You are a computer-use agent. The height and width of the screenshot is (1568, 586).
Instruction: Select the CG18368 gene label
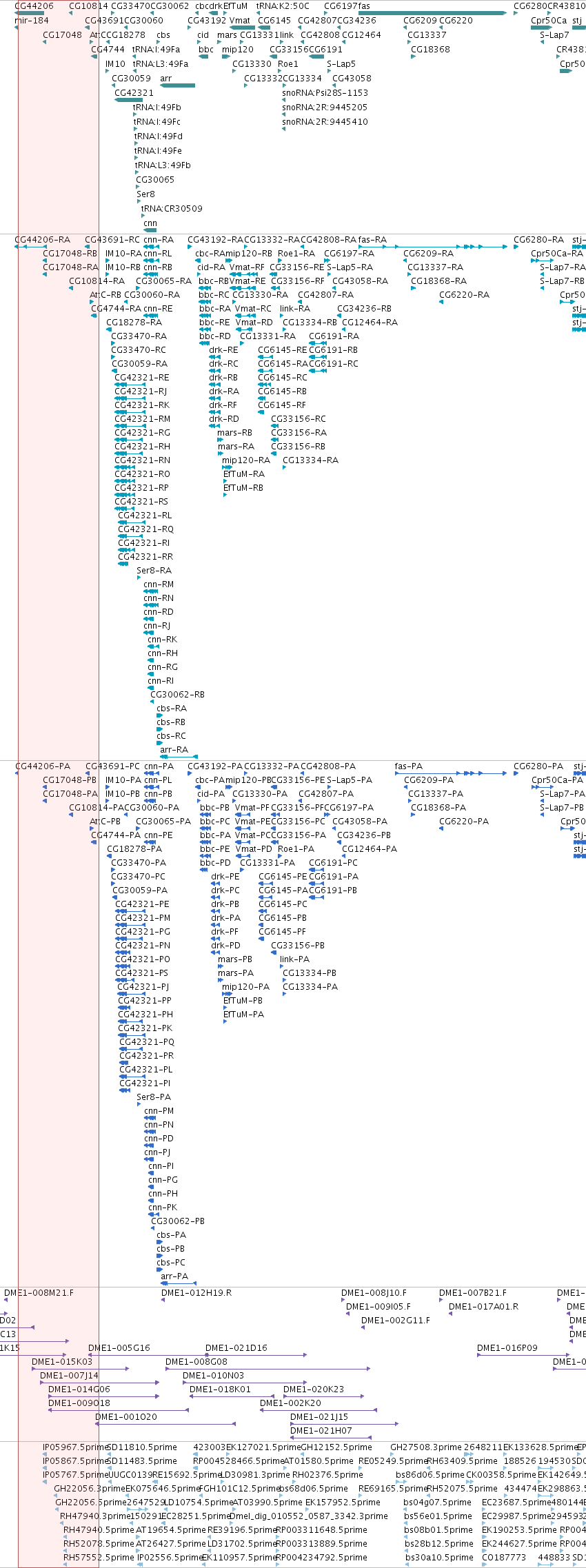click(430, 50)
